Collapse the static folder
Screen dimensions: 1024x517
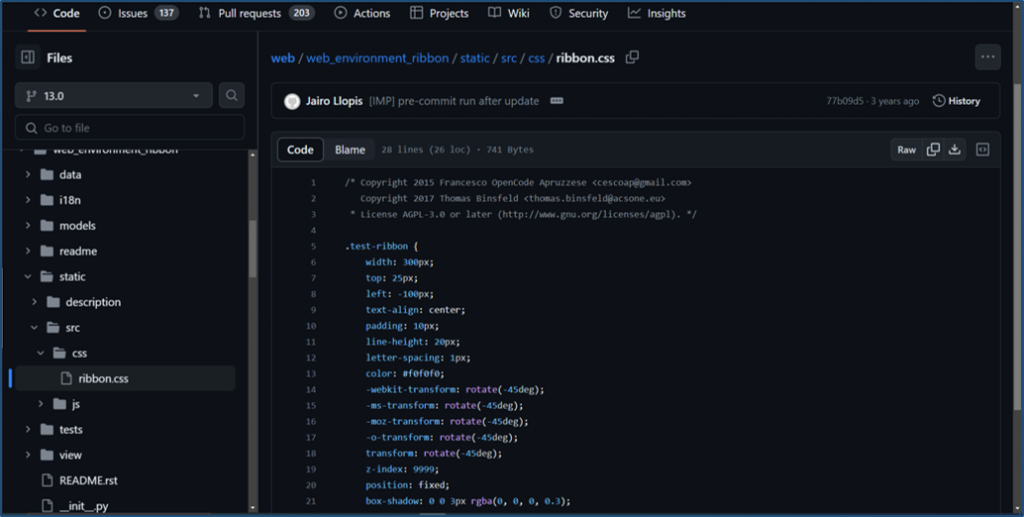click(27, 276)
